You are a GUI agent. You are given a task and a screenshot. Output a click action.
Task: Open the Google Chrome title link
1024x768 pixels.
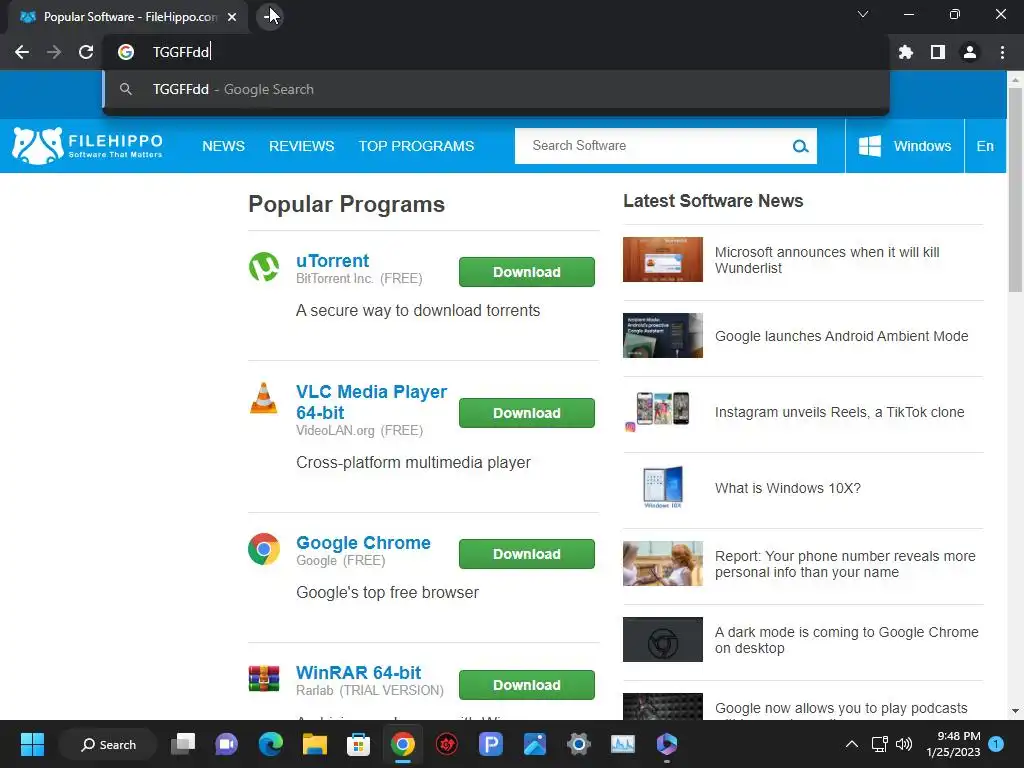pyautogui.click(x=363, y=543)
